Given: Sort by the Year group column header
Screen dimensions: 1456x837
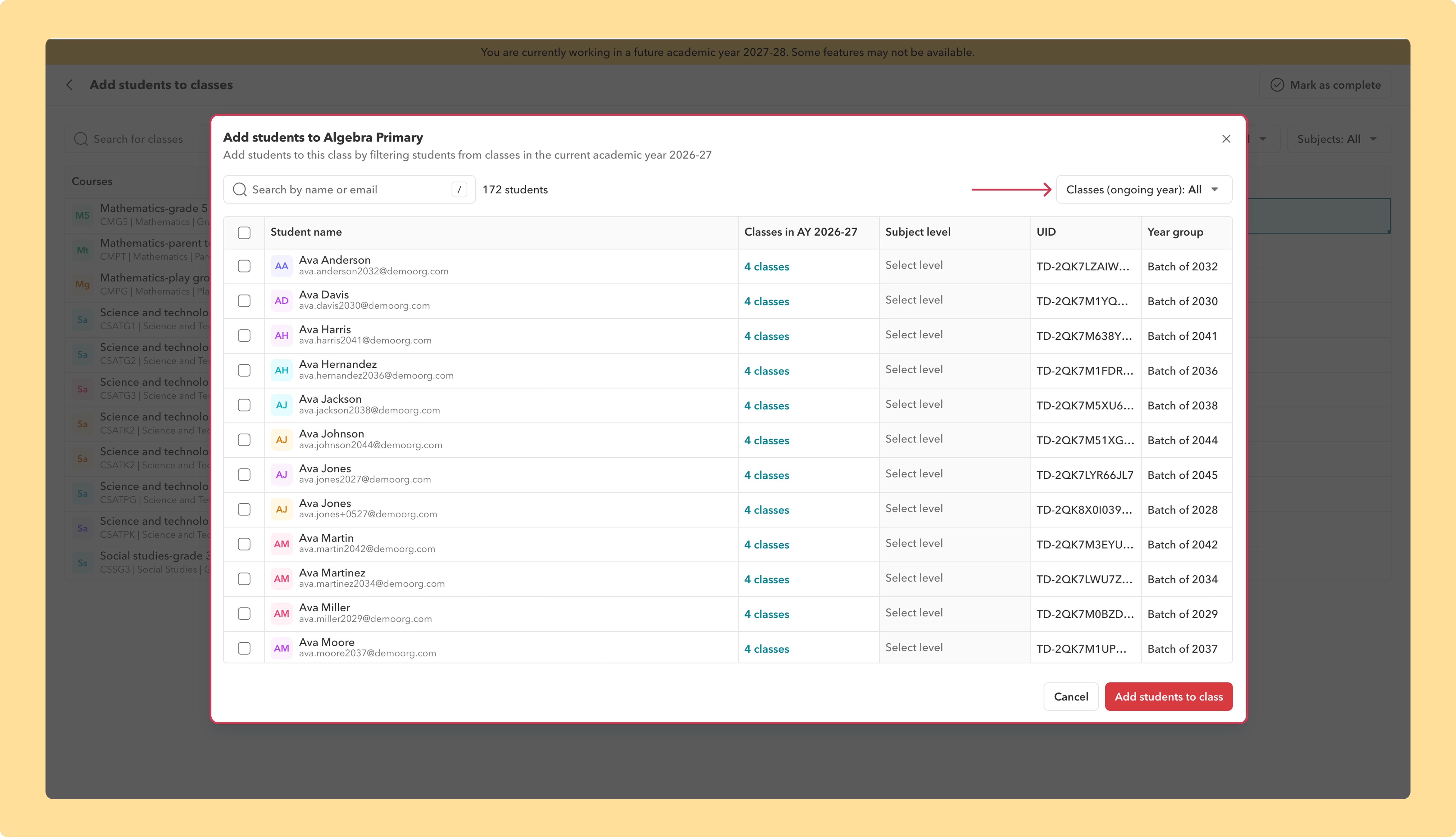Looking at the screenshot, I should [x=1175, y=232].
